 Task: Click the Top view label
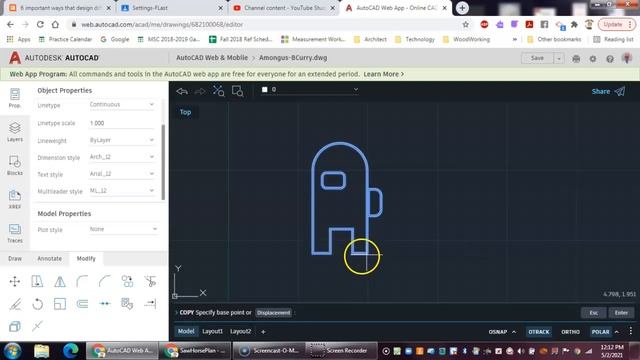pyautogui.click(x=185, y=112)
